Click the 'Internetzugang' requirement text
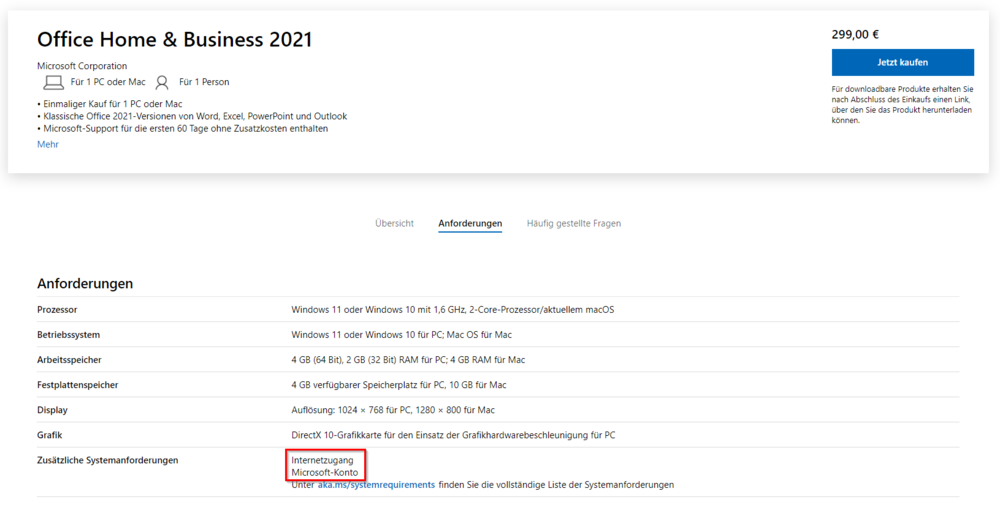 (322, 460)
